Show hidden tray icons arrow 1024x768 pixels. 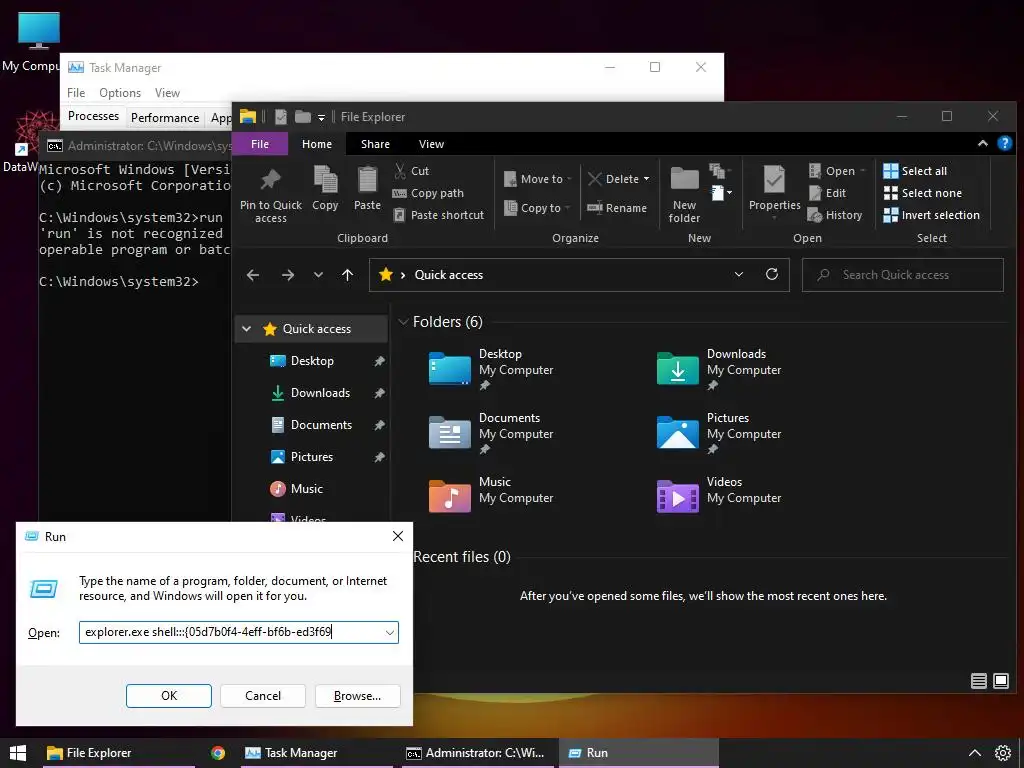[x=974, y=753]
